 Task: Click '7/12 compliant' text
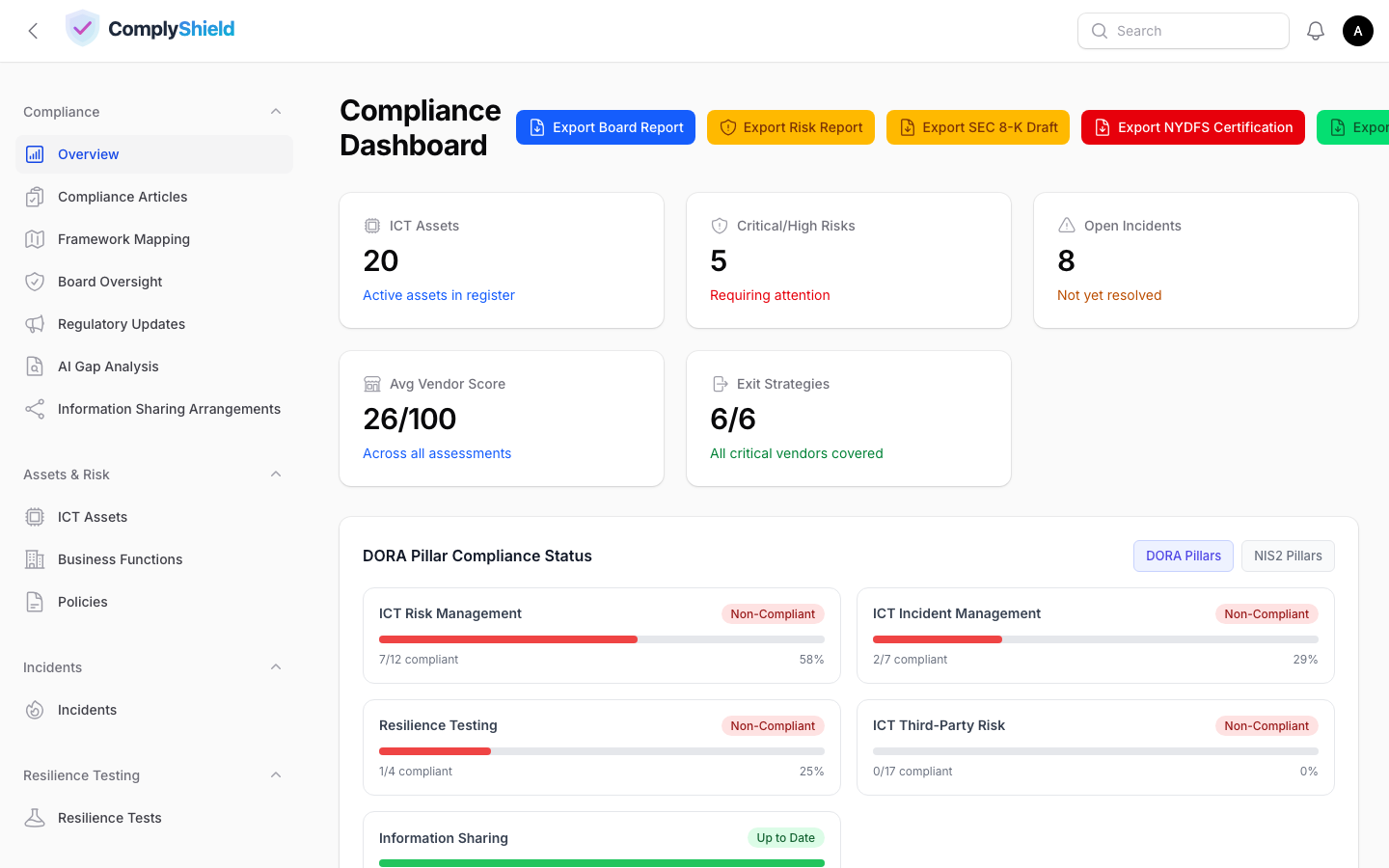coord(419,660)
